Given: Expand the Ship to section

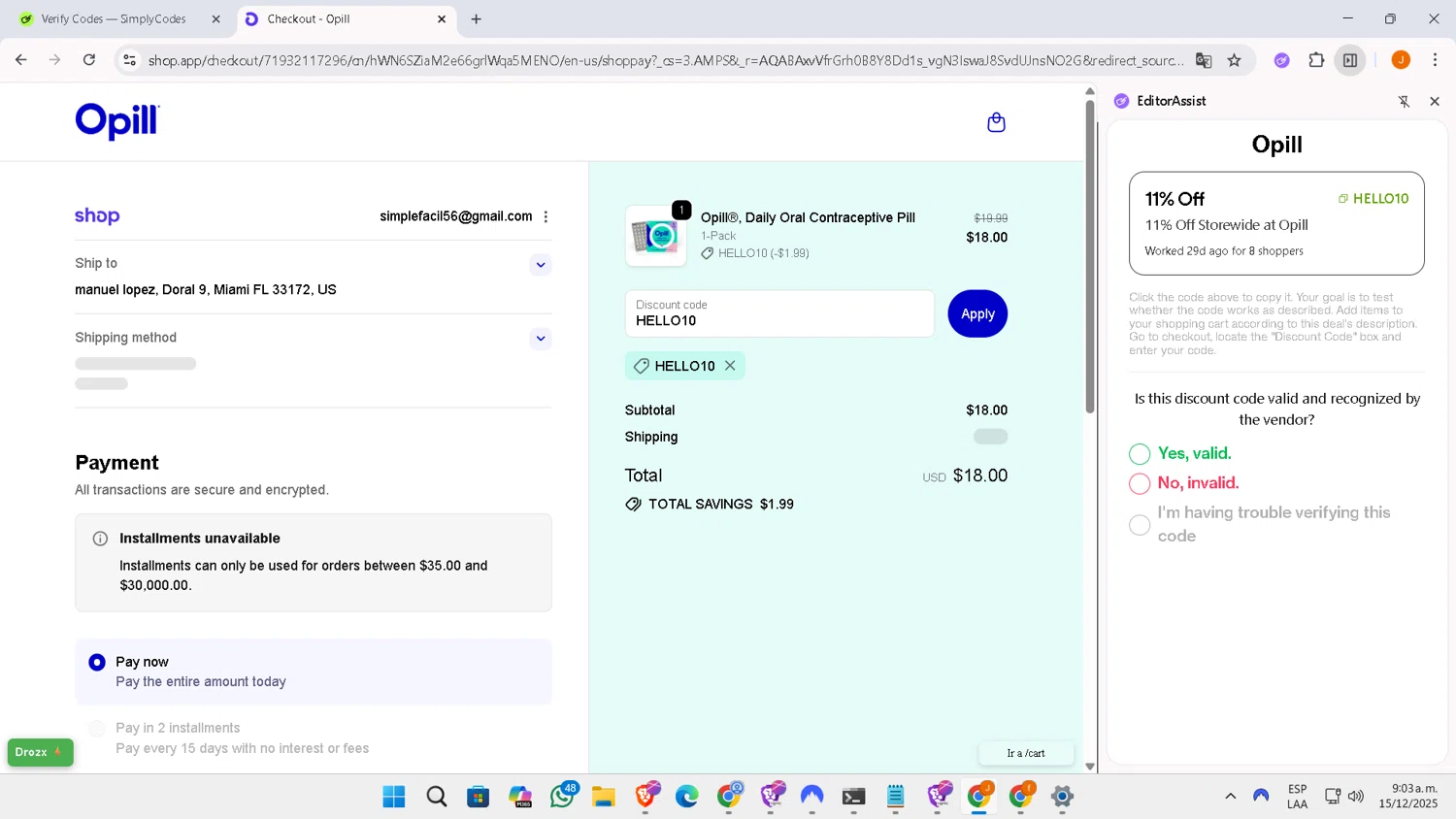Looking at the screenshot, I should (x=541, y=265).
